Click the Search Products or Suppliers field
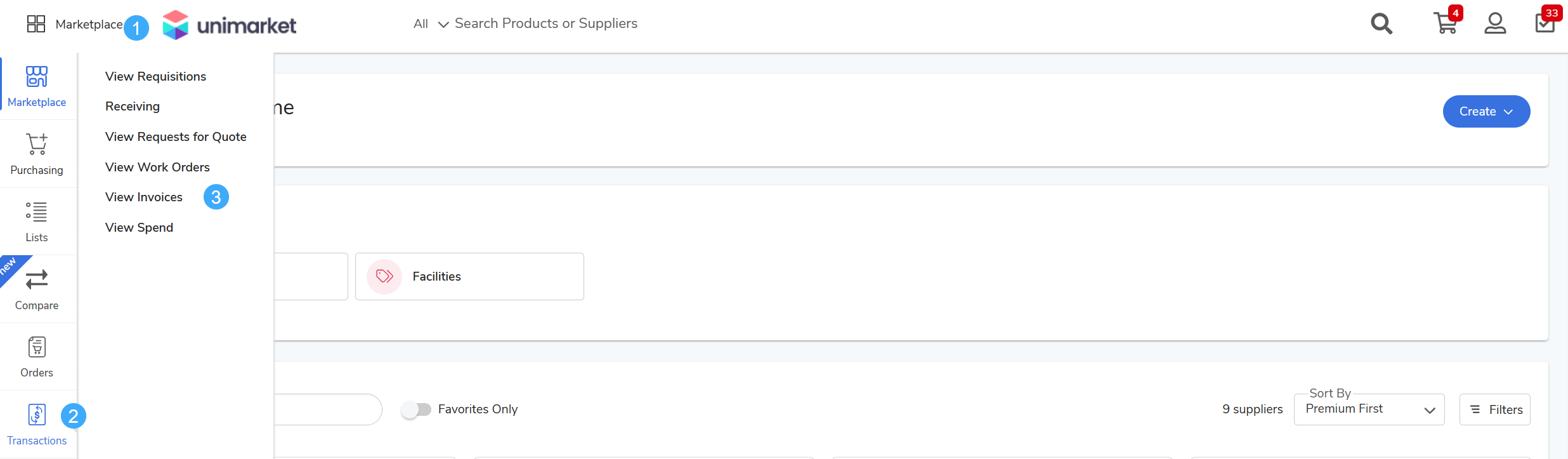The width and height of the screenshot is (1568, 459). [546, 23]
